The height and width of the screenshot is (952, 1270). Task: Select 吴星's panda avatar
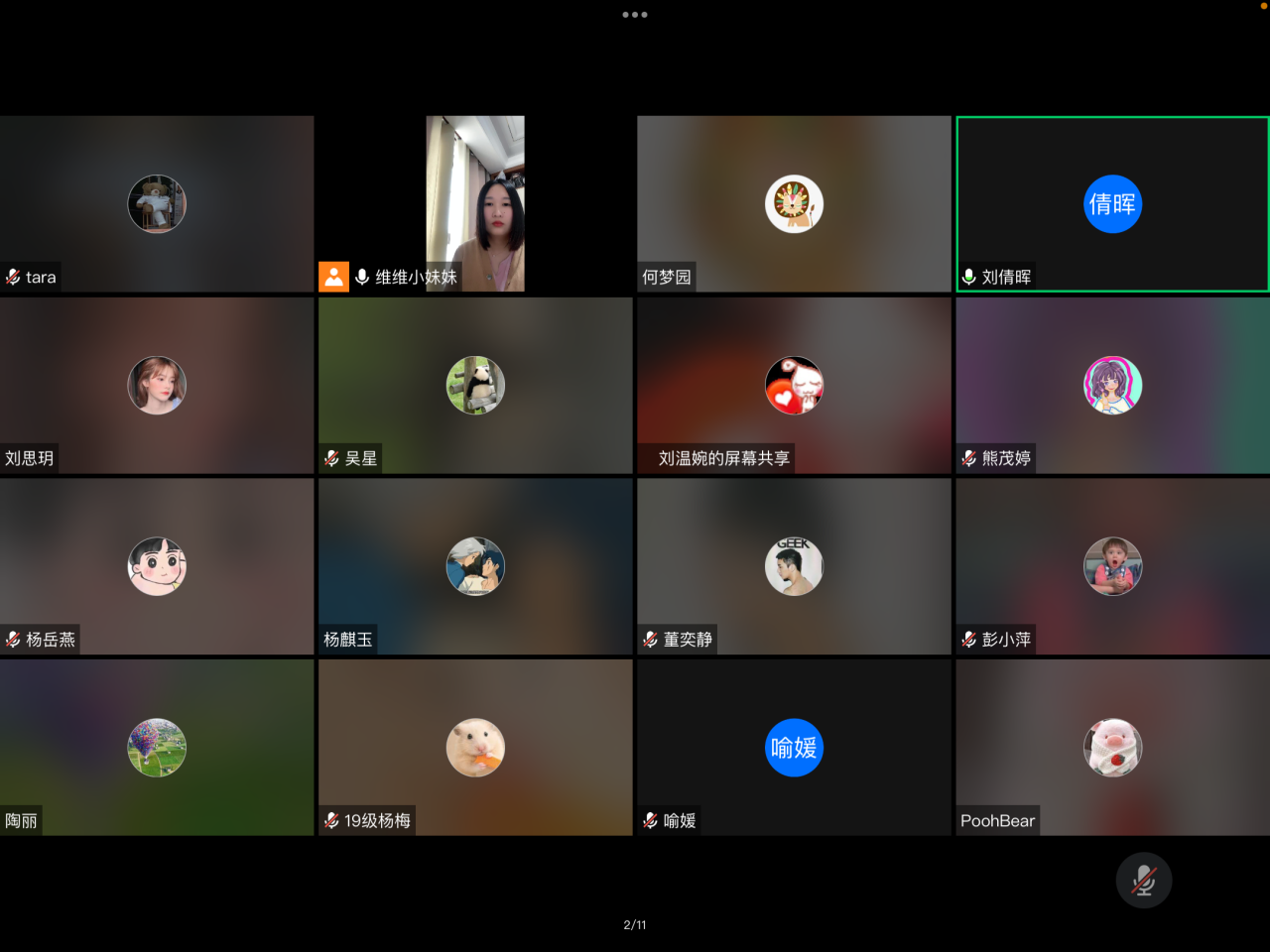(x=475, y=386)
